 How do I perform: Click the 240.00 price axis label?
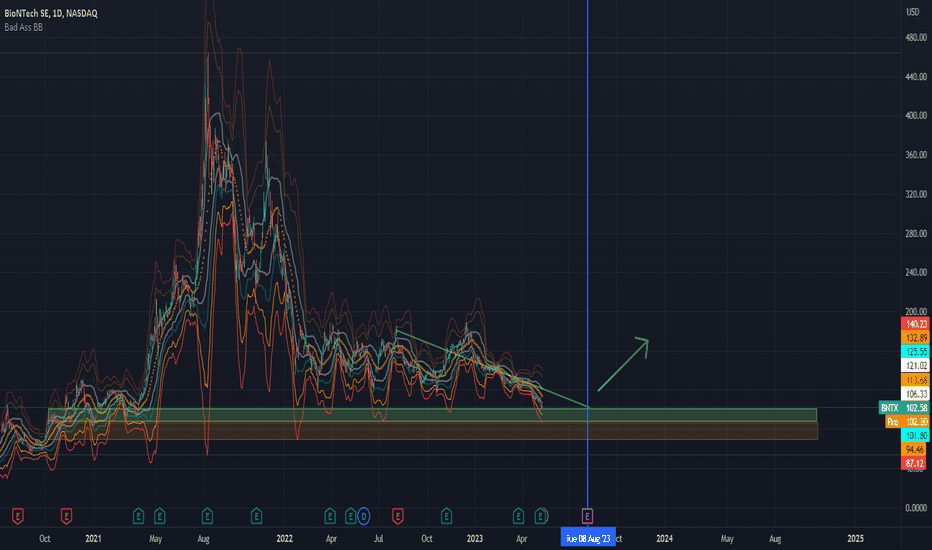click(x=915, y=272)
